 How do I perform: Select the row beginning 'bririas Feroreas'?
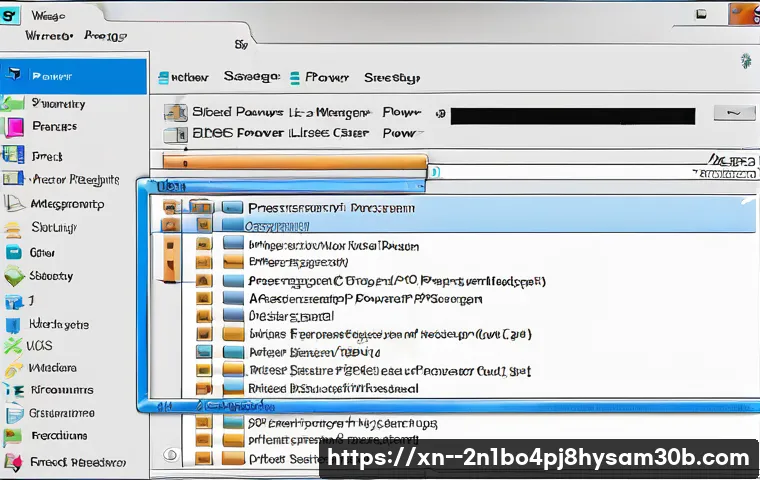point(390,335)
